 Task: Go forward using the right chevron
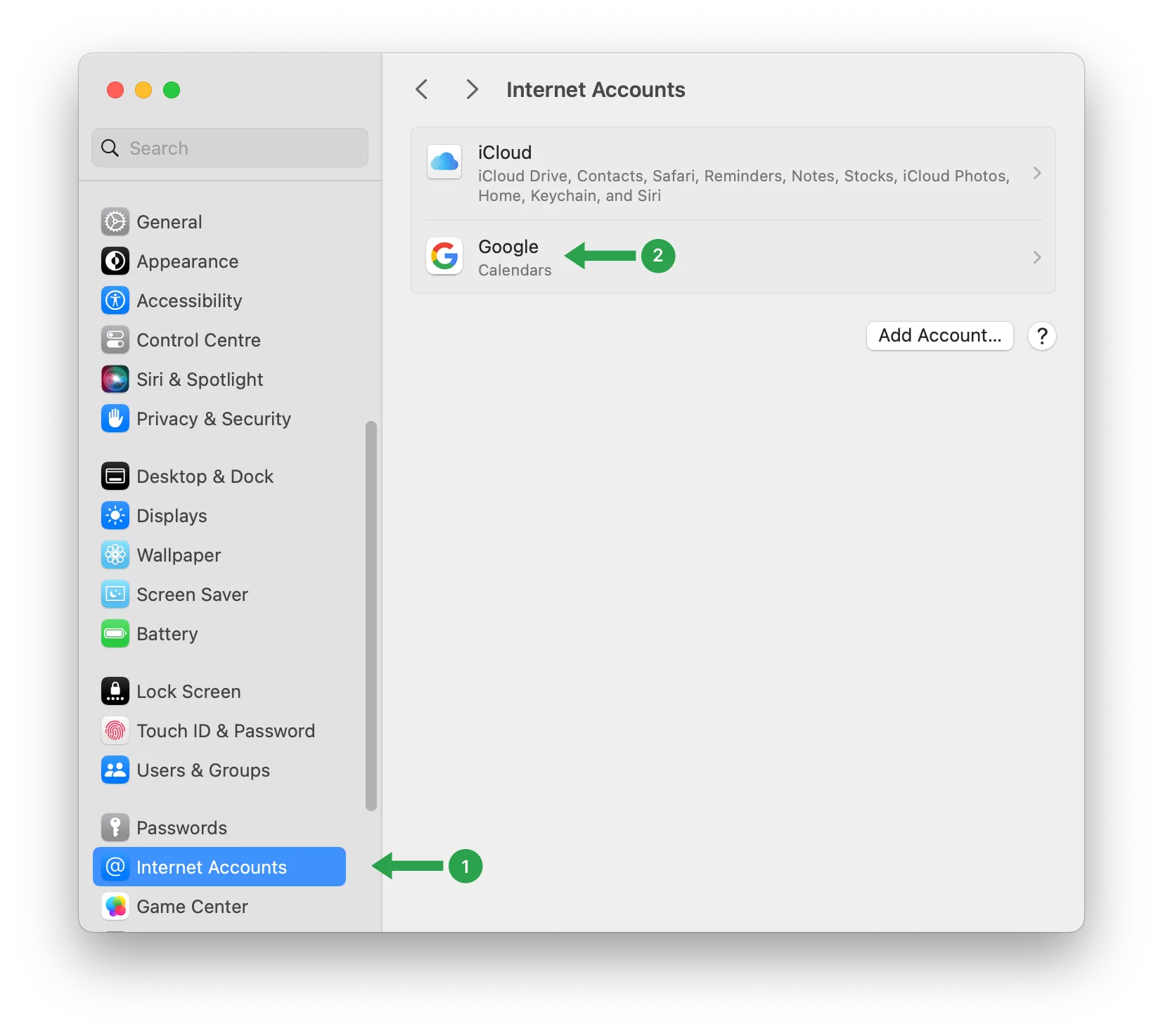(x=472, y=90)
